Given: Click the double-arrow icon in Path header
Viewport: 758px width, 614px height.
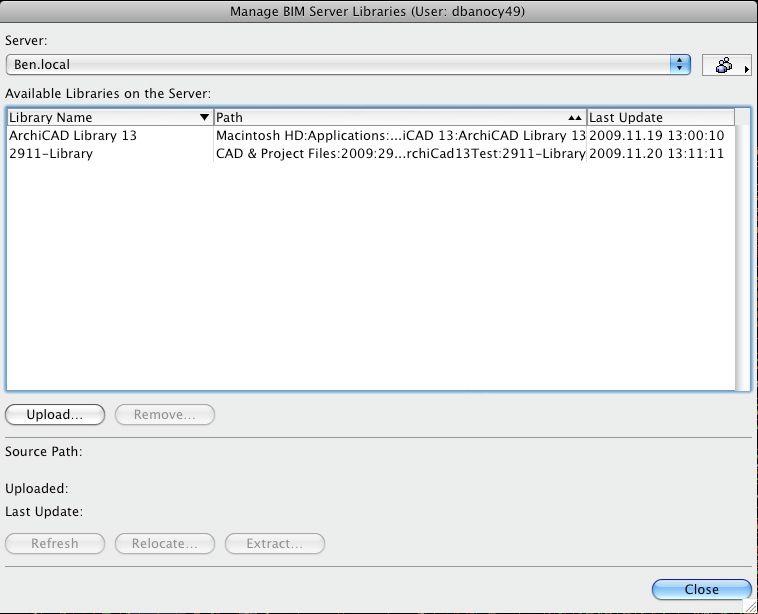Looking at the screenshot, I should [x=575, y=117].
